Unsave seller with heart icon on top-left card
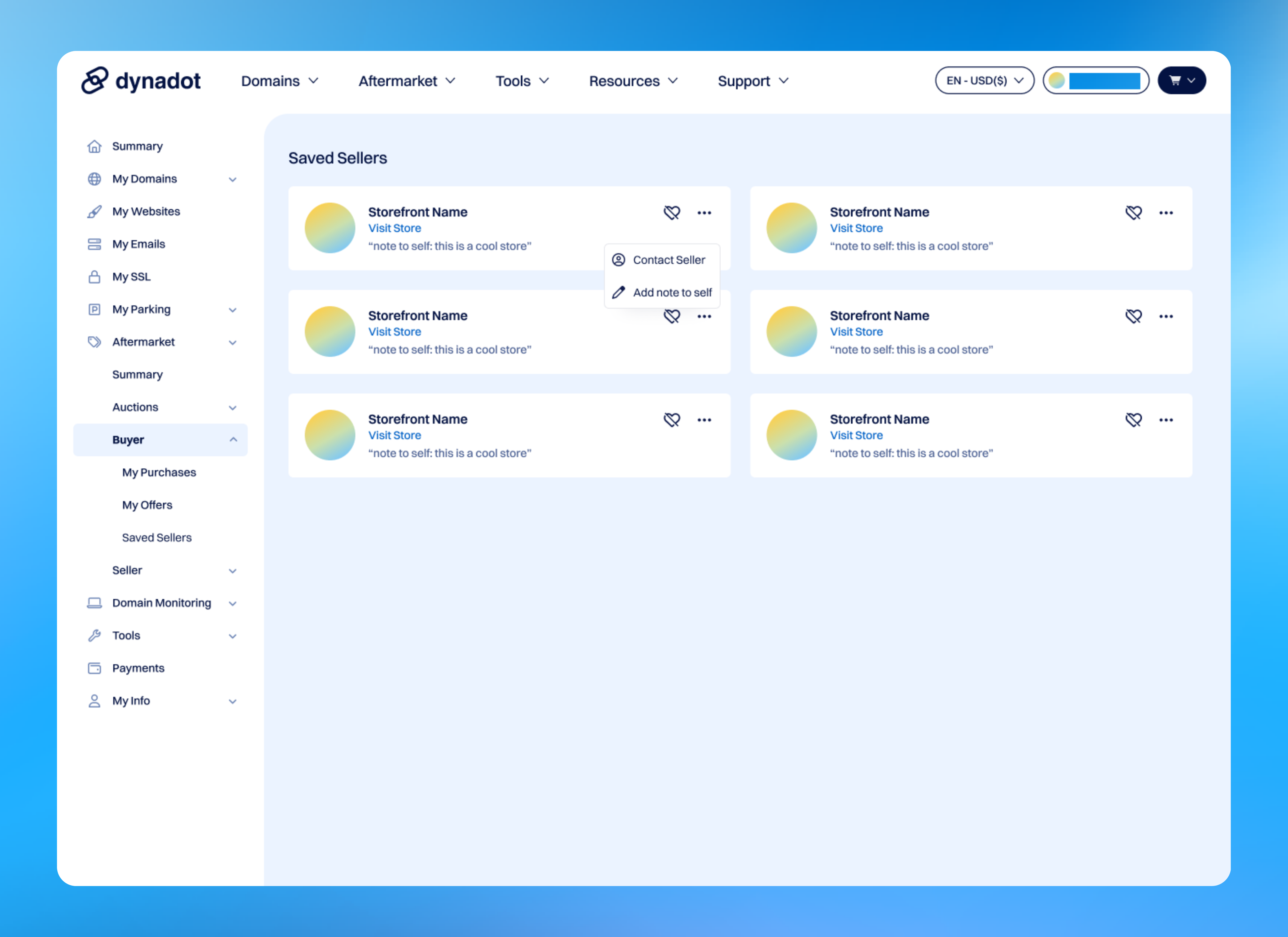 coord(672,213)
